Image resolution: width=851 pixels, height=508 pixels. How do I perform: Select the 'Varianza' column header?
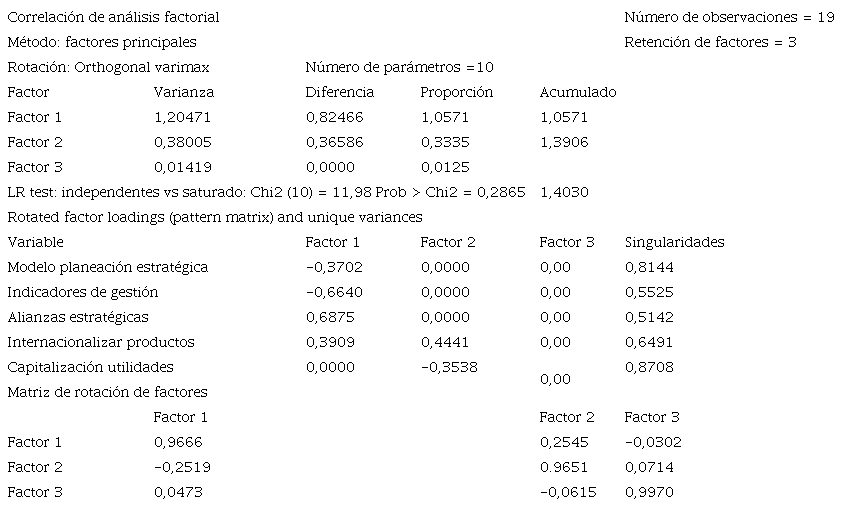point(183,92)
